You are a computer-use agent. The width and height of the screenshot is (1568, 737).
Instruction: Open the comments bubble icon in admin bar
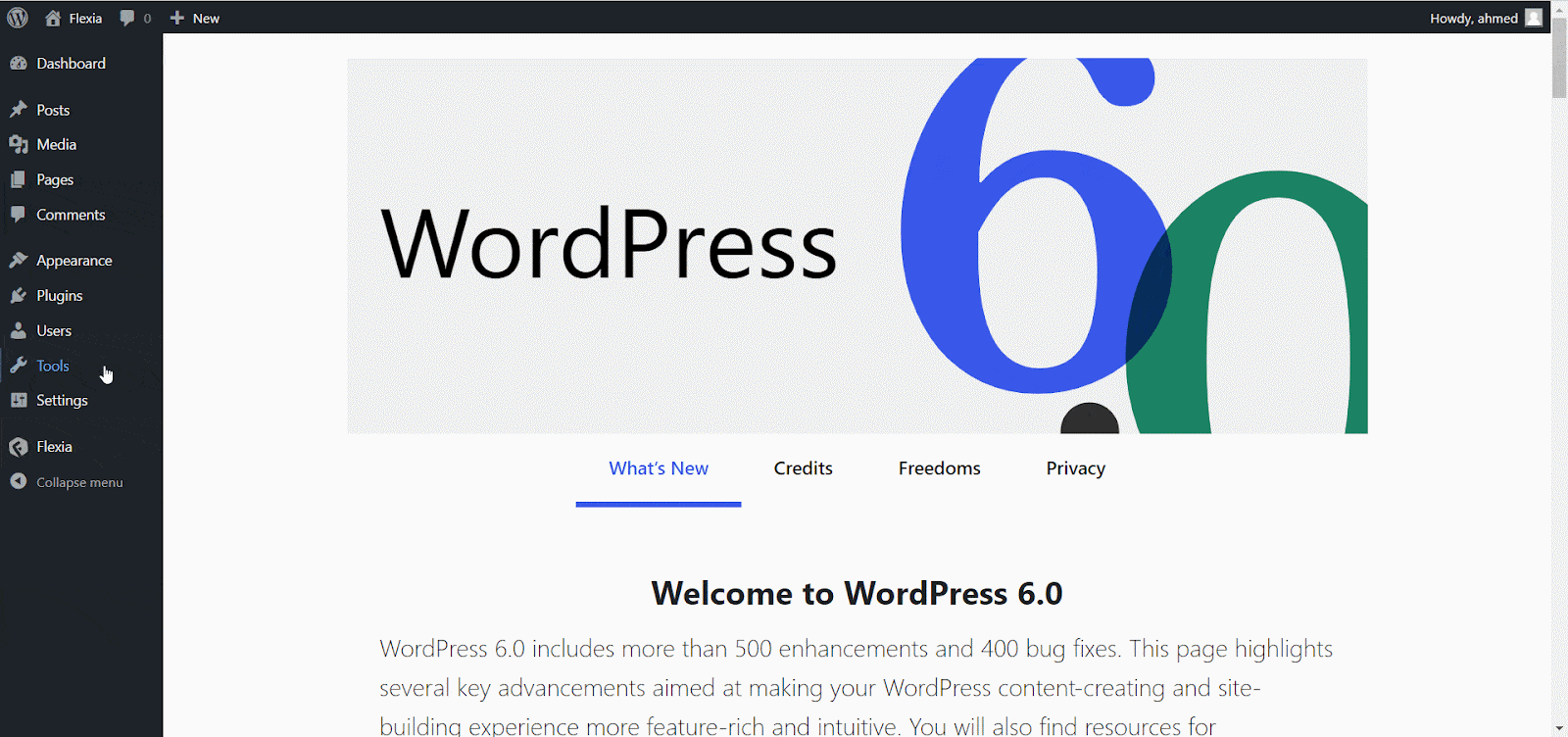(127, 18)
